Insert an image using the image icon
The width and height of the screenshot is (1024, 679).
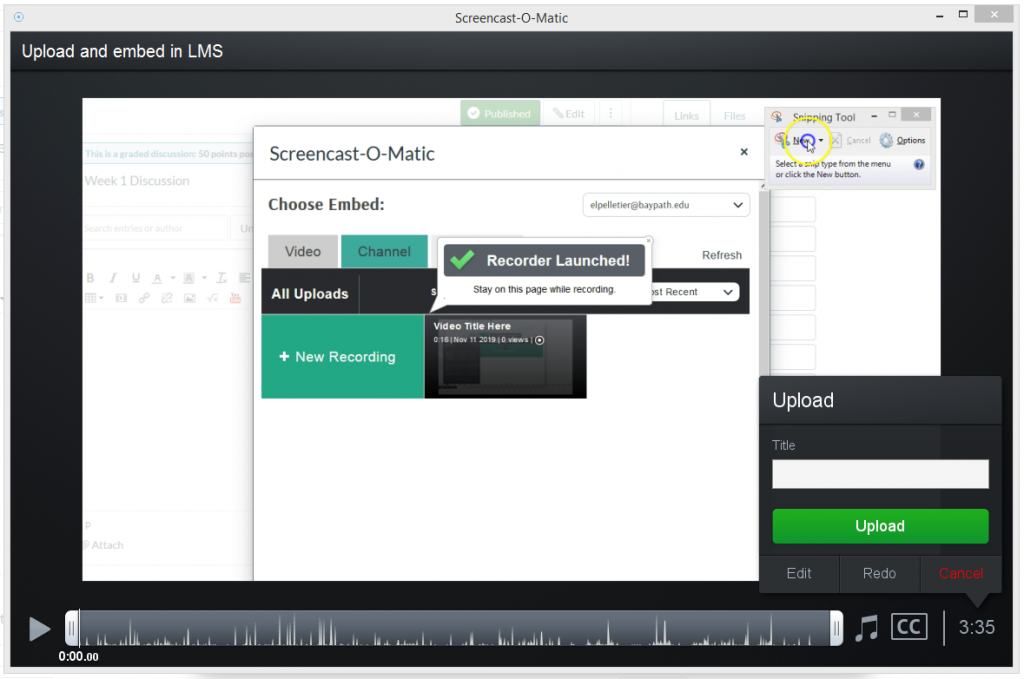(188, 297)
